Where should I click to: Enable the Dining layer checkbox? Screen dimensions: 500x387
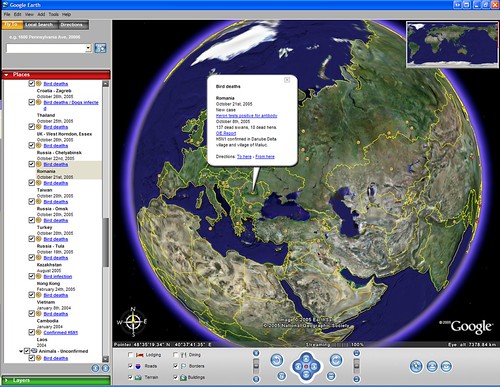click(175, 355)
